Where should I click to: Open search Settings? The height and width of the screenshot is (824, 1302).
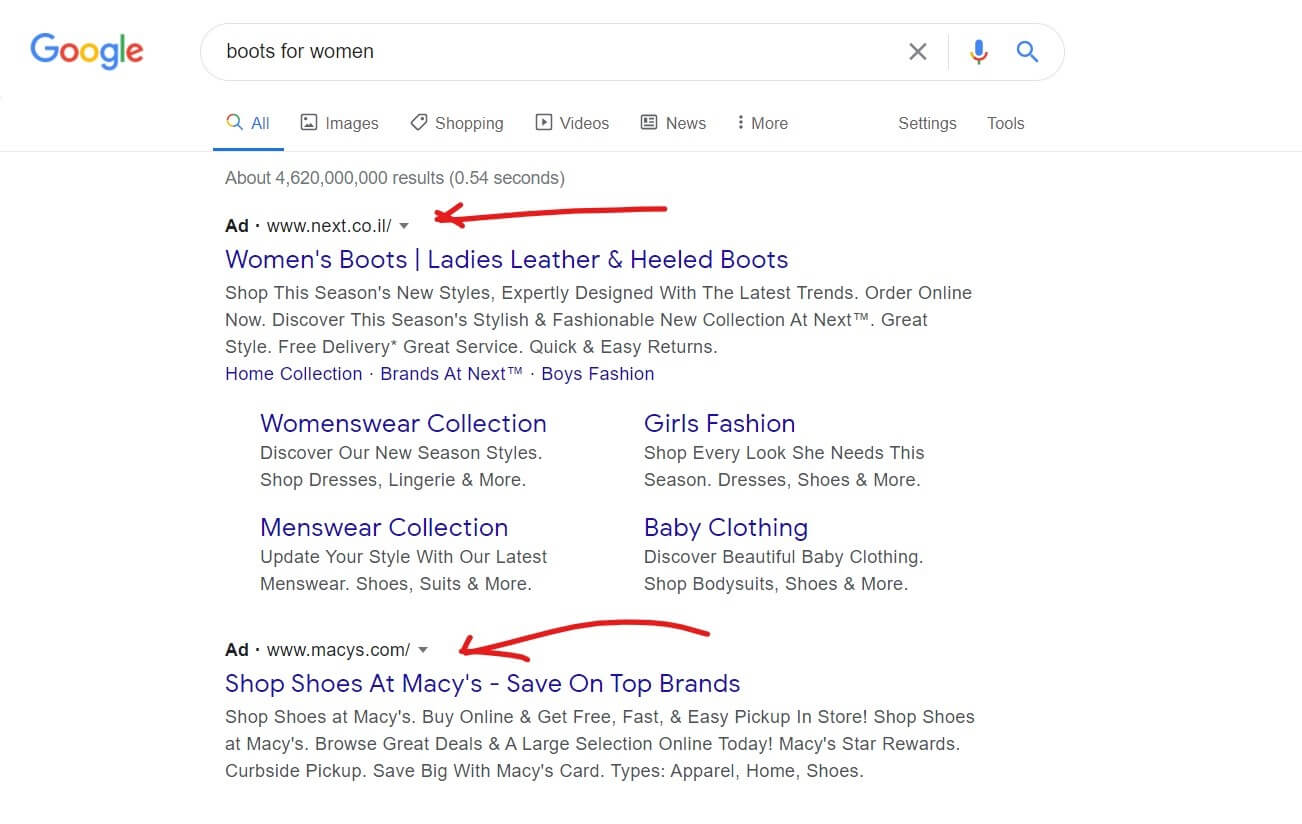[x=927, y=123]
